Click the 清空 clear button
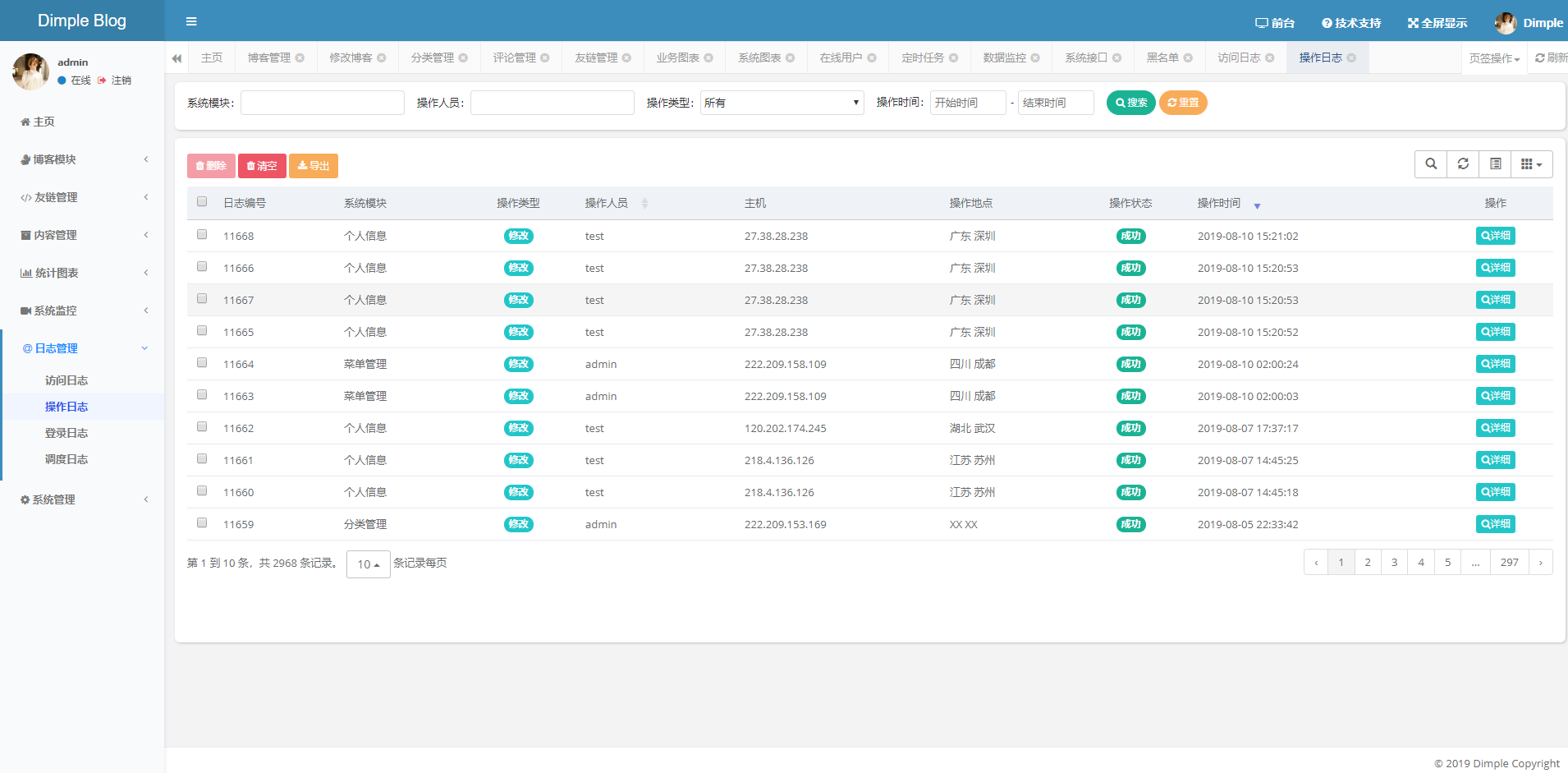Image resolution: width=1568 pixels, height=773 pixels. click(262, 166)
